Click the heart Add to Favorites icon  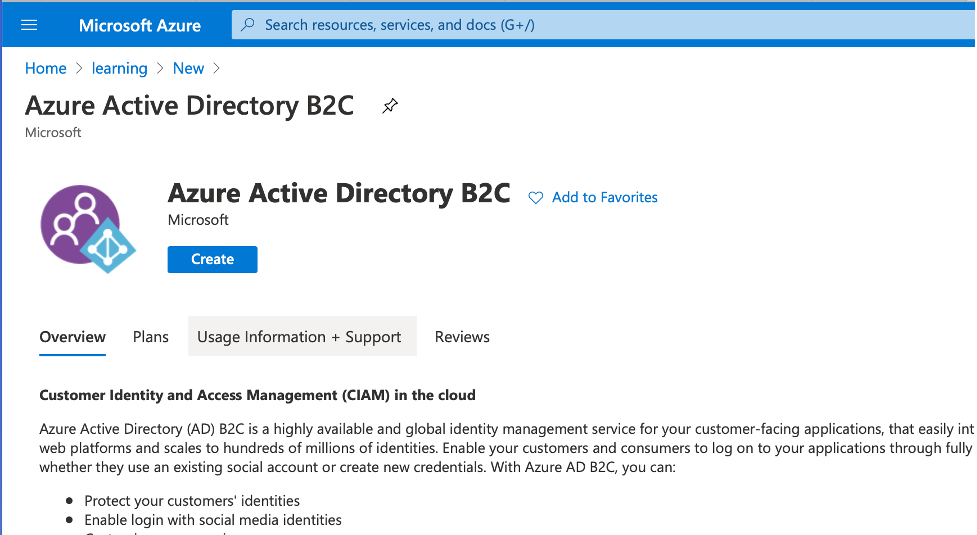click(535, 198)
